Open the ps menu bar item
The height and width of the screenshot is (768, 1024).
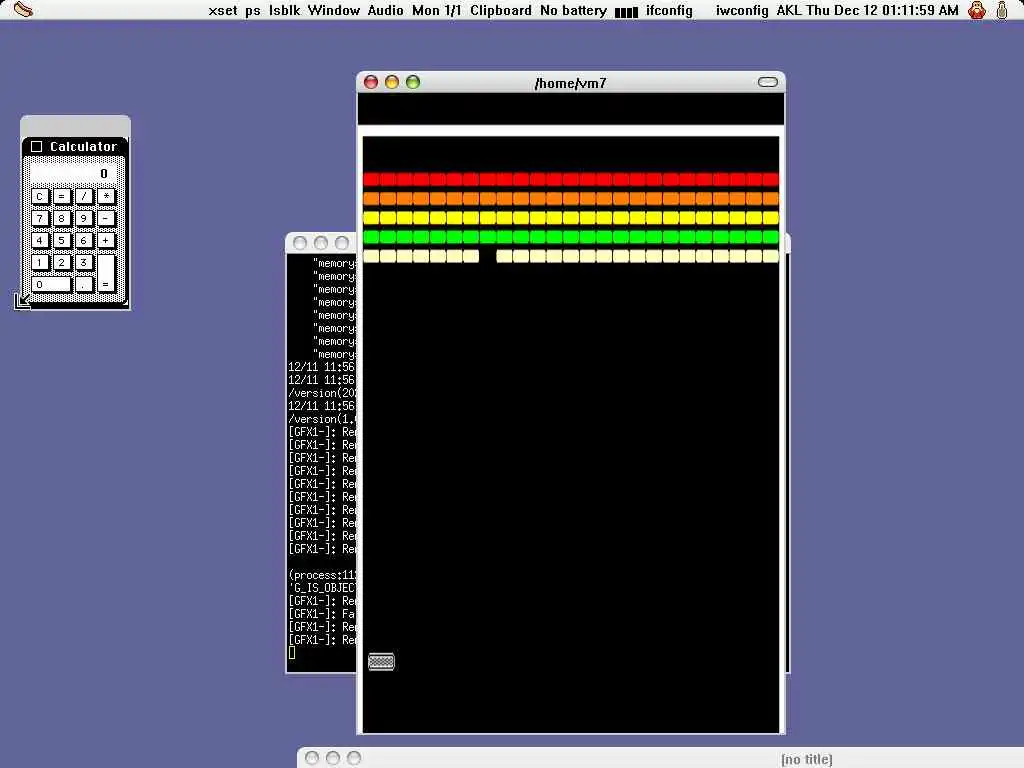(x=253, y=10)
